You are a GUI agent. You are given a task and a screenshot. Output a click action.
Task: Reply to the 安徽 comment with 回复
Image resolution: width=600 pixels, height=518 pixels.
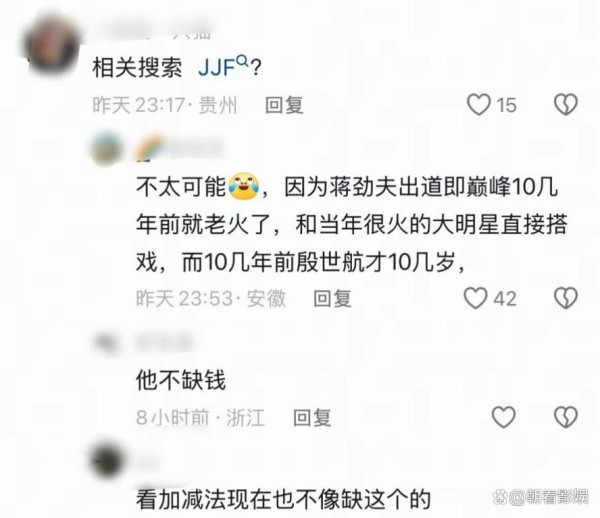pyautogui.click(x=332, y=298)
